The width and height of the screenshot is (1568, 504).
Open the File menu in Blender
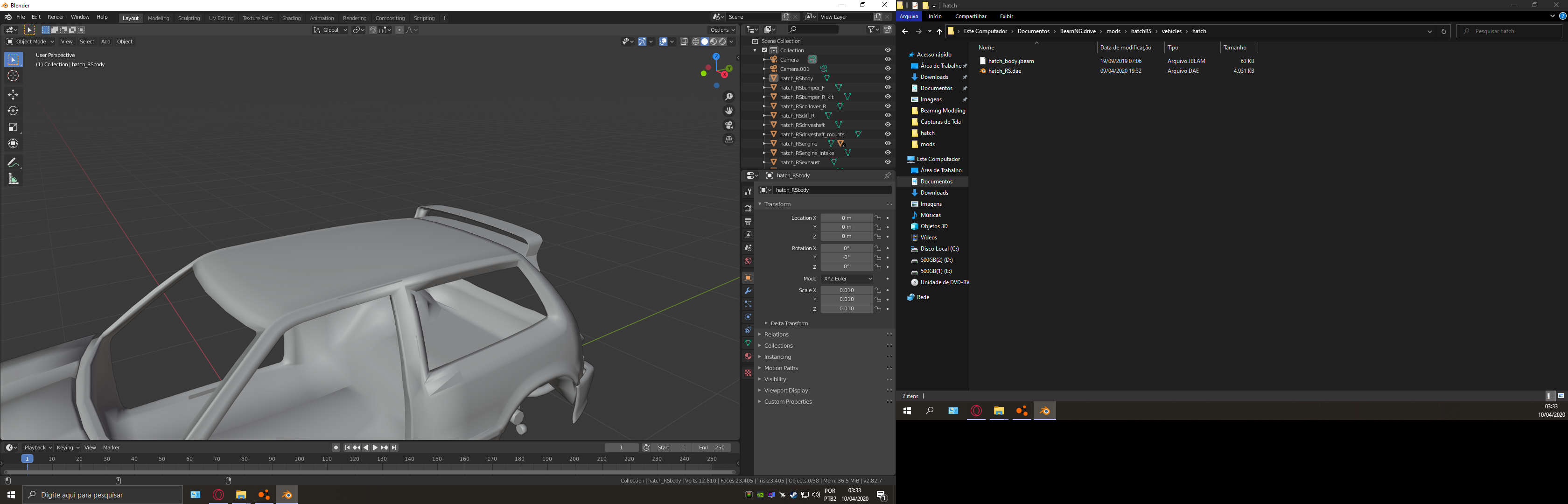(x=20, y=17)
